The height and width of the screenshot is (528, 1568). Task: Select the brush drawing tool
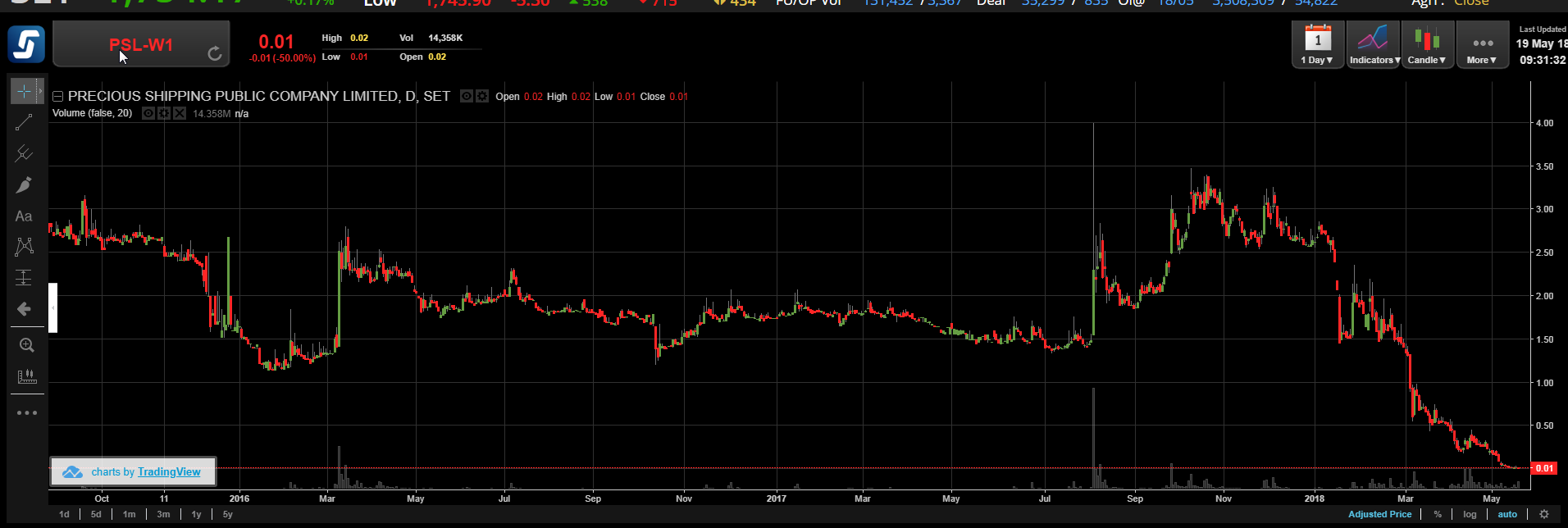coord(24,185)
